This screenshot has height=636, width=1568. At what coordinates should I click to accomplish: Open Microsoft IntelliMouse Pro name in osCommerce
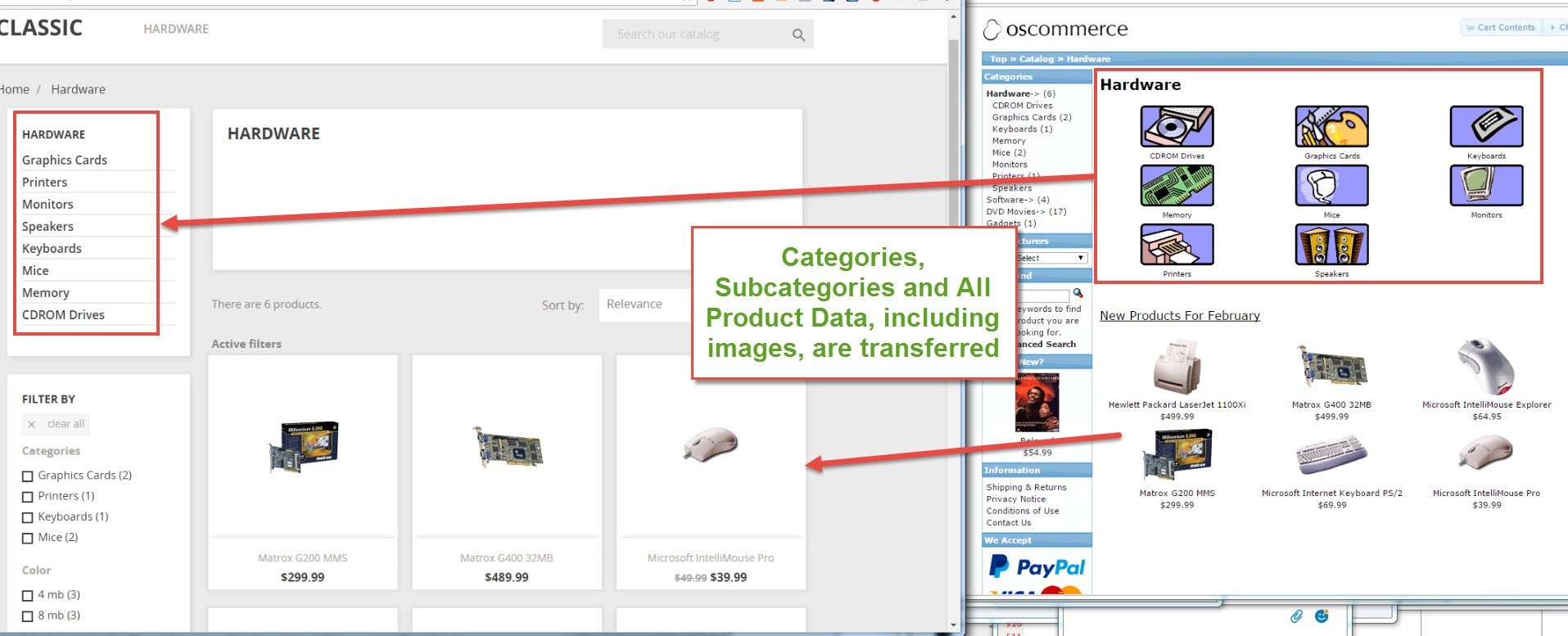[1486, 493]
